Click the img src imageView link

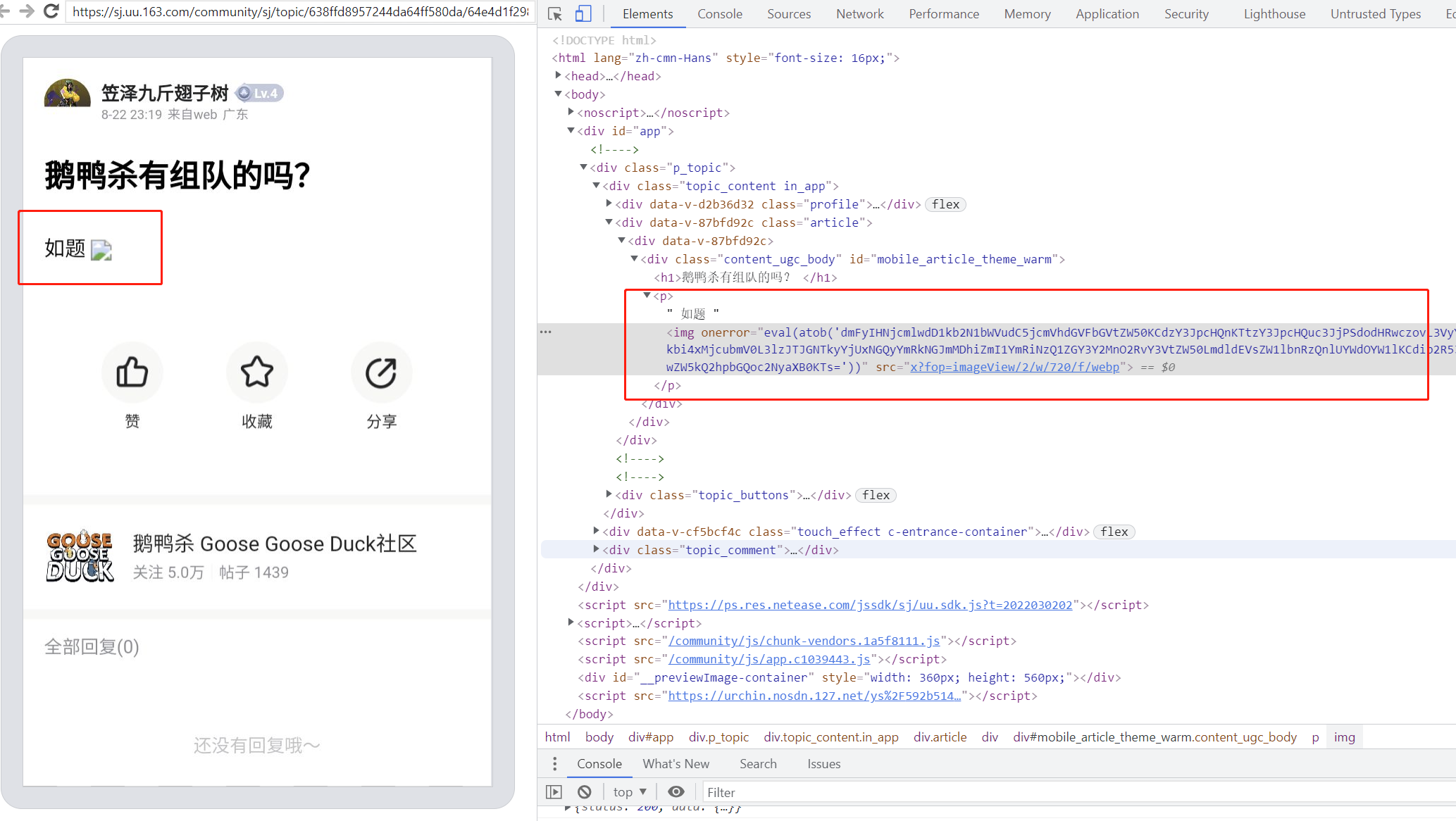[1014, 367]
